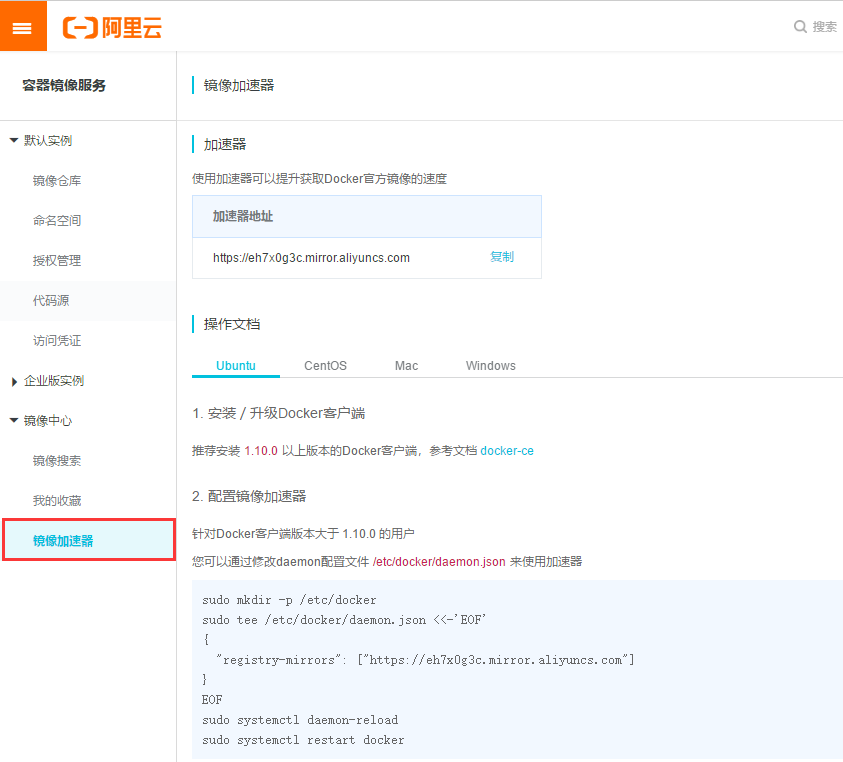Click the 容器镜像服务 sidebar title
Viewport: 843px width, 762px height.
64,86
